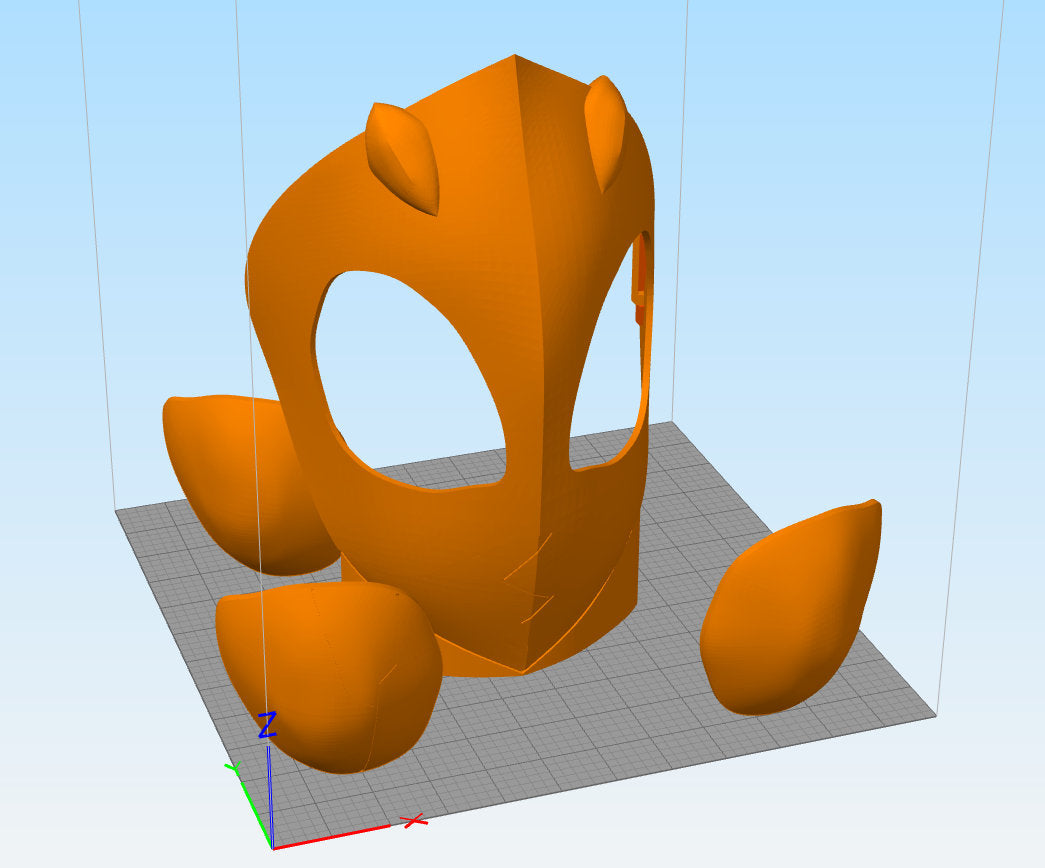Select the ear-shaped part at far right
This screenshot has width=1045, height=868.
(790, 608)
